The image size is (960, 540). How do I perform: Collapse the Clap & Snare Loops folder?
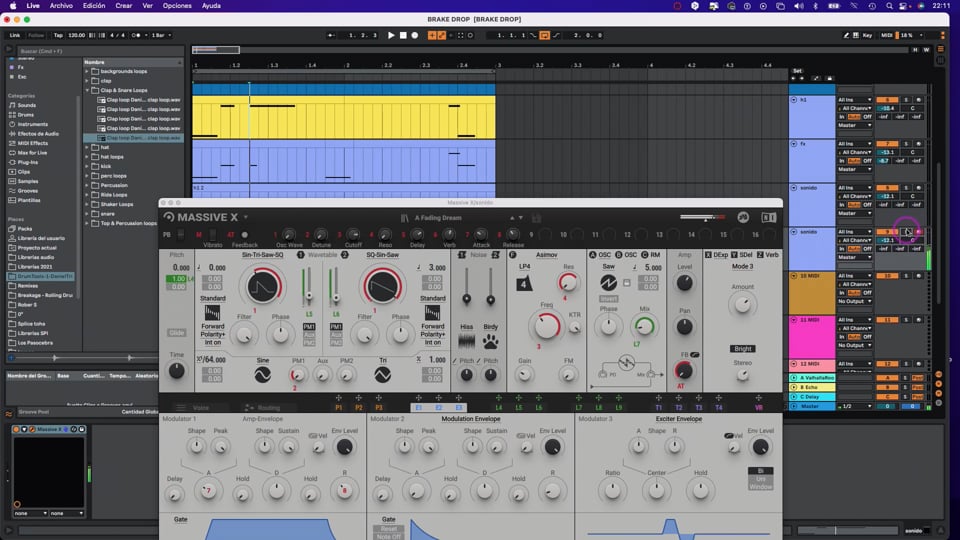click(87, 91)
